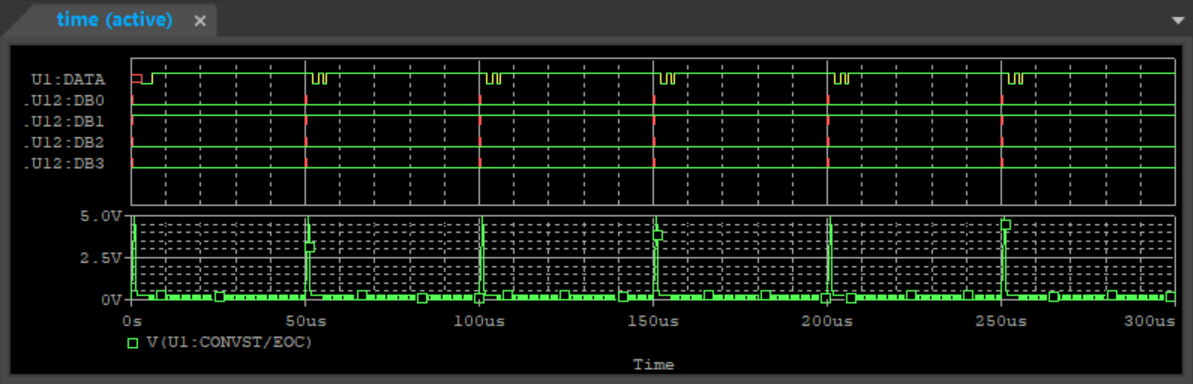
Task: Click the red start marker on U1:DATA trace
Action: [136, 78]
